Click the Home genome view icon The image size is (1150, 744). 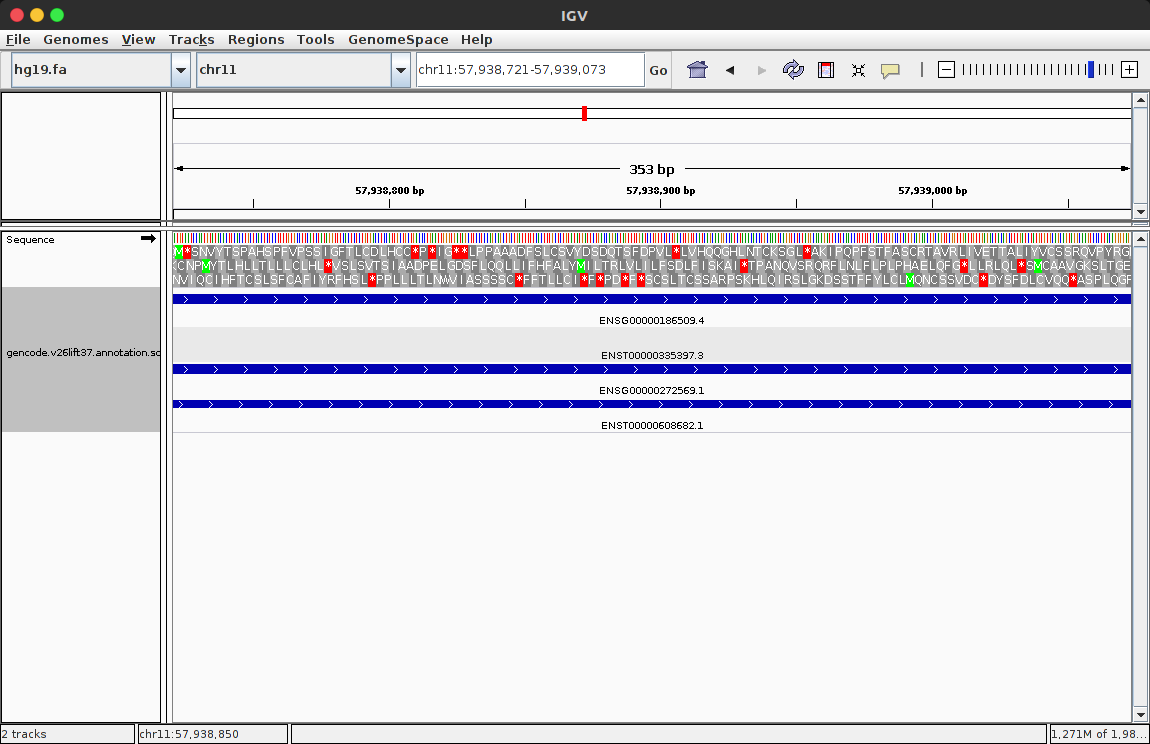point(697,70)
